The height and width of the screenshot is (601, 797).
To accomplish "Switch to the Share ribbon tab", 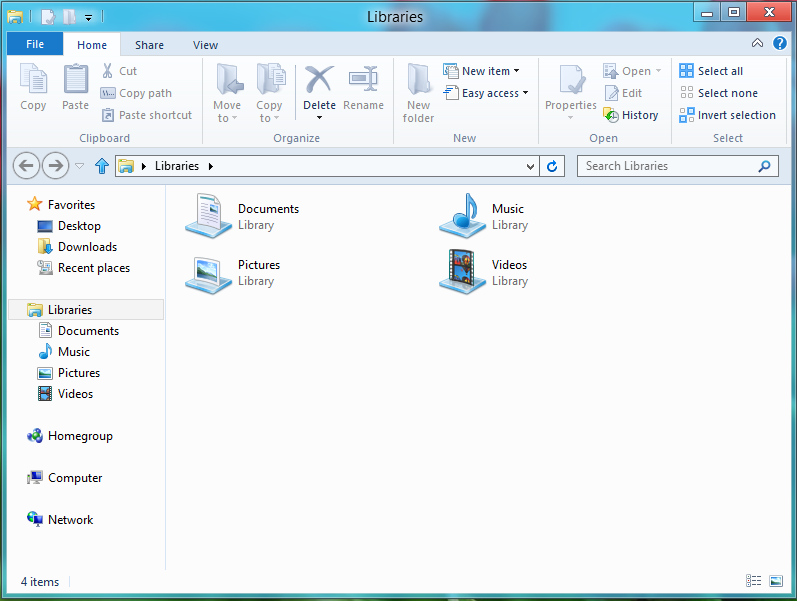I will pos(149,45).
